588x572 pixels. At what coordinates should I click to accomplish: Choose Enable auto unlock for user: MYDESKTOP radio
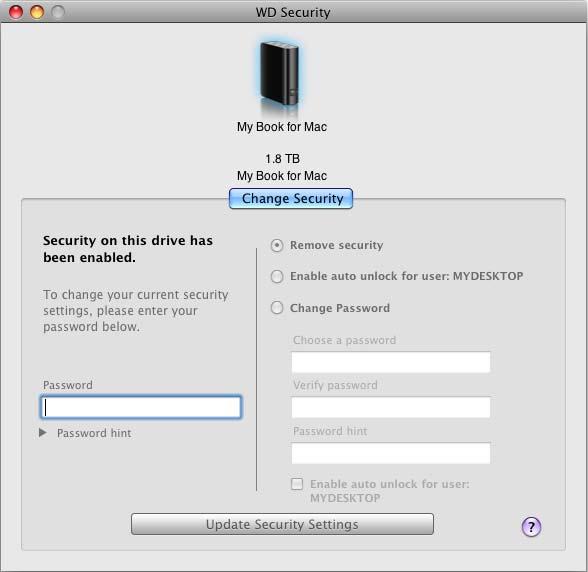[277, 276]
